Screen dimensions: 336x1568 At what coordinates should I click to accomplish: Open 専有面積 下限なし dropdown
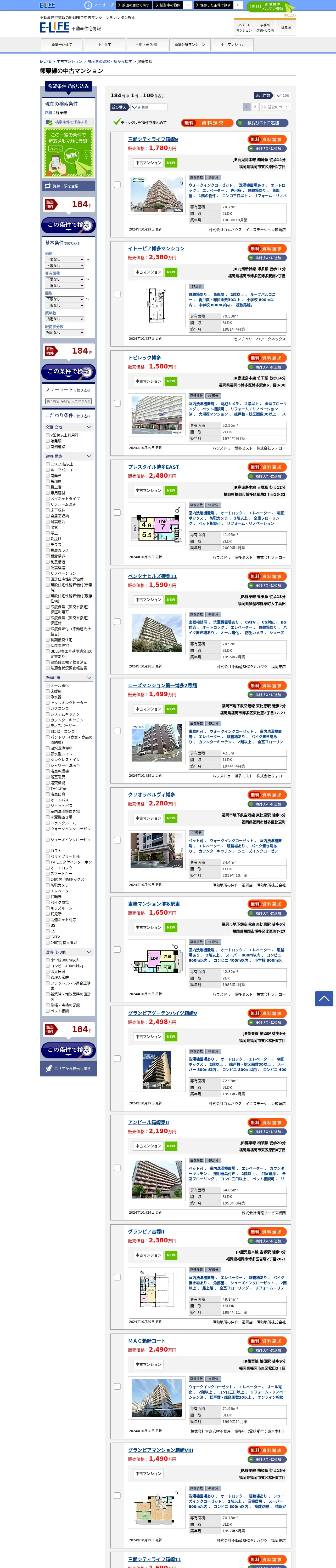(65, 279)
